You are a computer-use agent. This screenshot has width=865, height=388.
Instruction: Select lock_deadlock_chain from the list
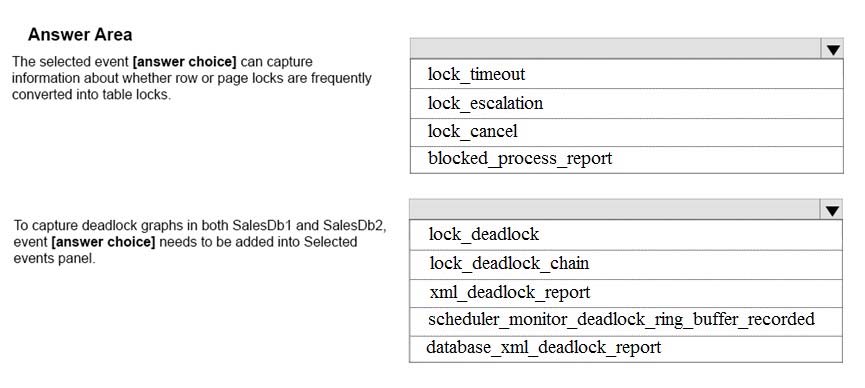pos(626,264)
